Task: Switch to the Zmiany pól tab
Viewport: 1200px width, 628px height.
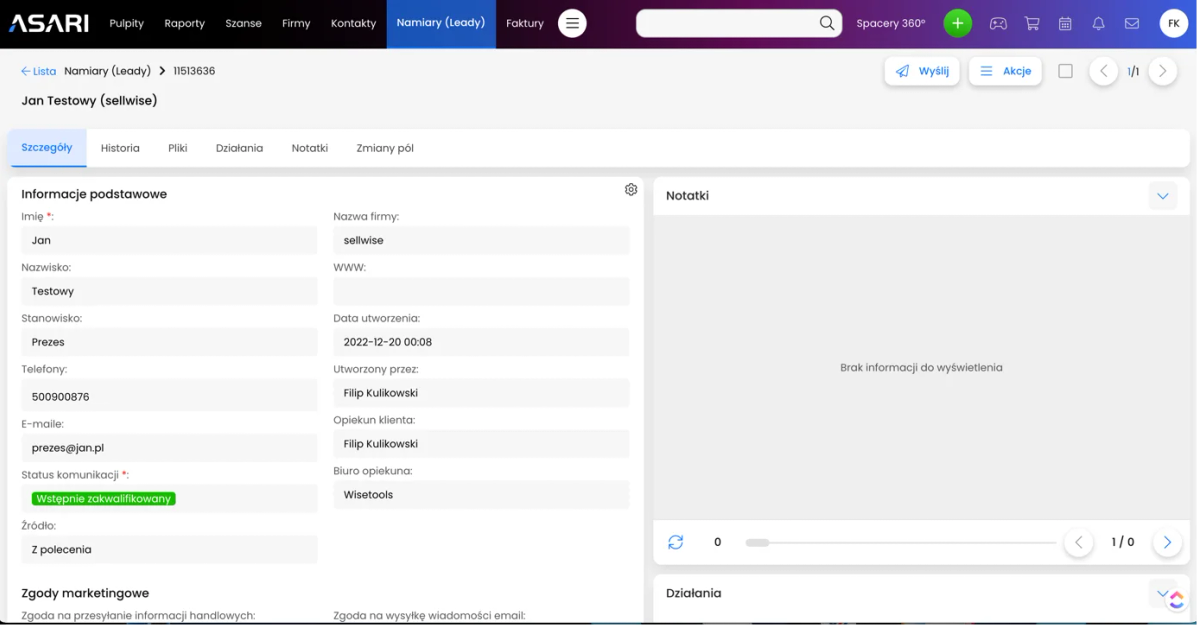Action: (x=385, y=148)
